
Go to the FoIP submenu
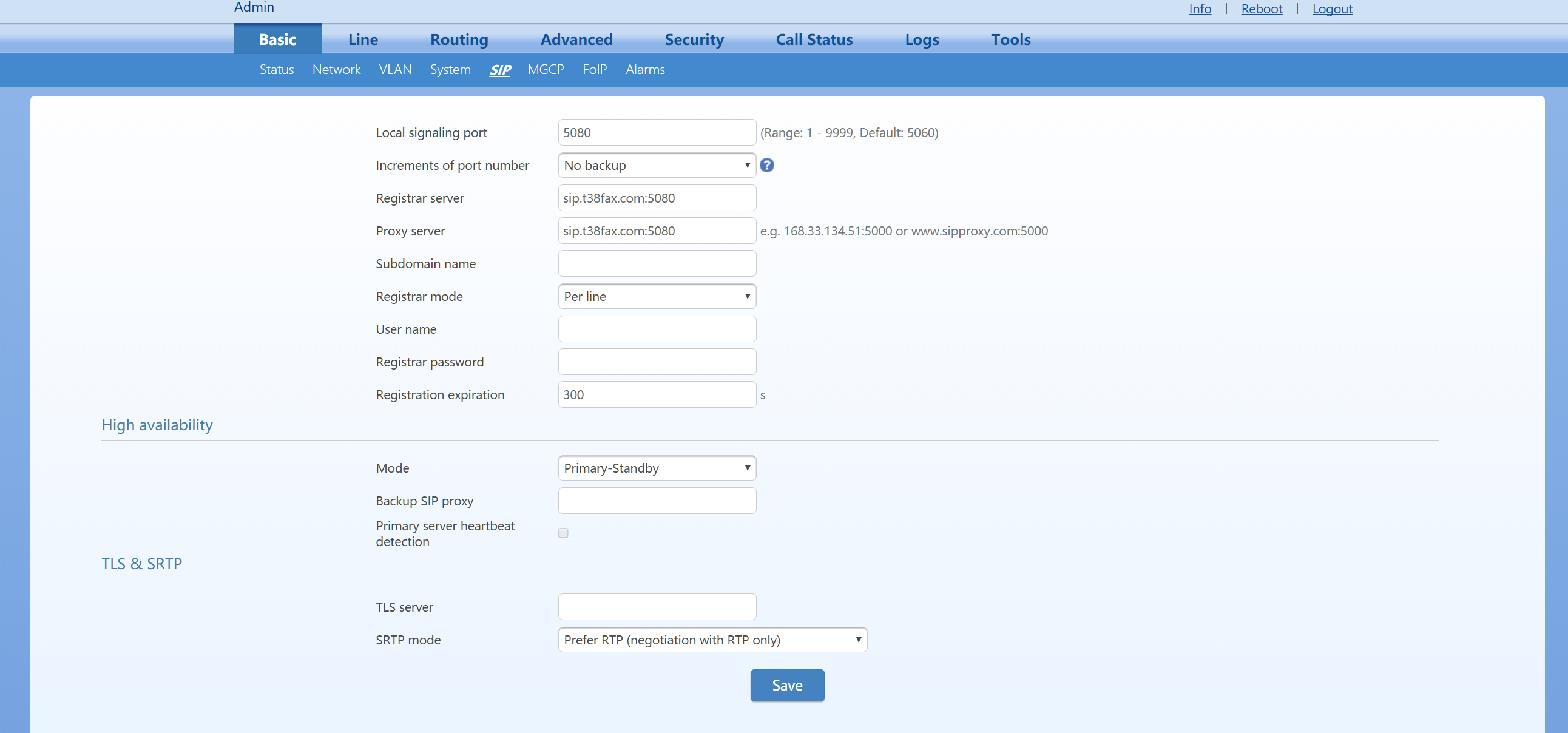click(x=594, y=69)
